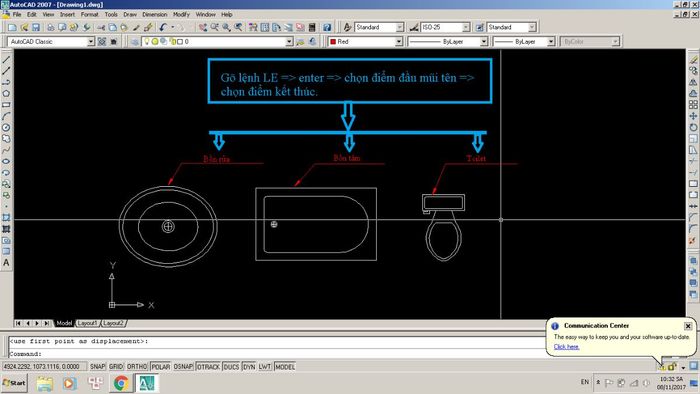Select the Explode modify tool
Screen dimensions: 700x394
point(693,241)
